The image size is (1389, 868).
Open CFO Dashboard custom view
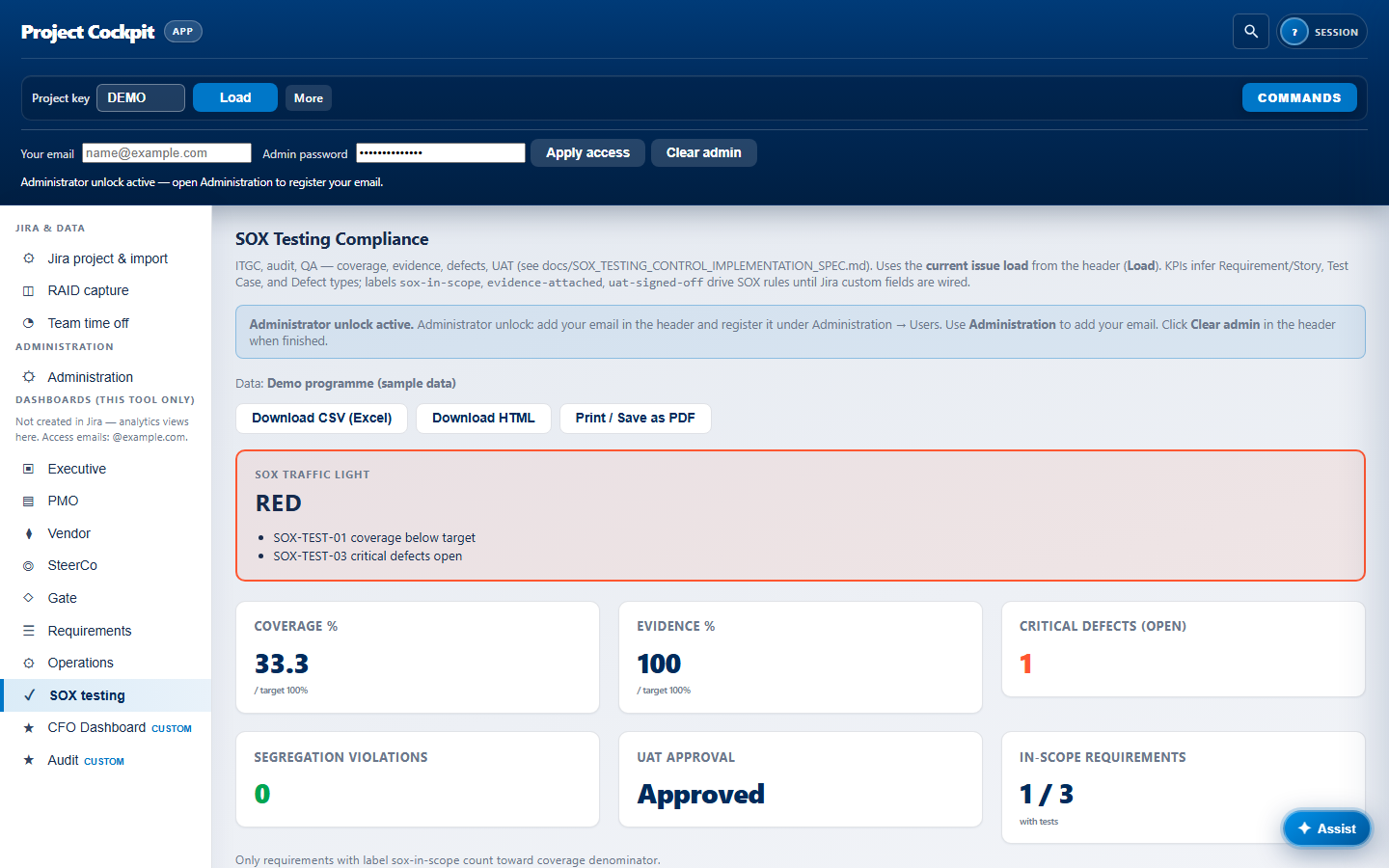click(106, 728)
